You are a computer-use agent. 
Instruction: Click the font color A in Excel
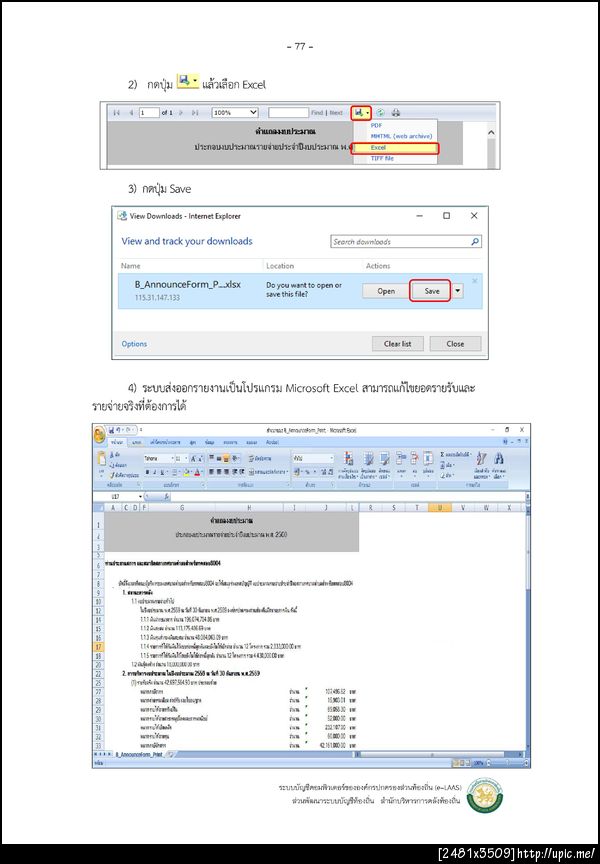tap(198, 472)
